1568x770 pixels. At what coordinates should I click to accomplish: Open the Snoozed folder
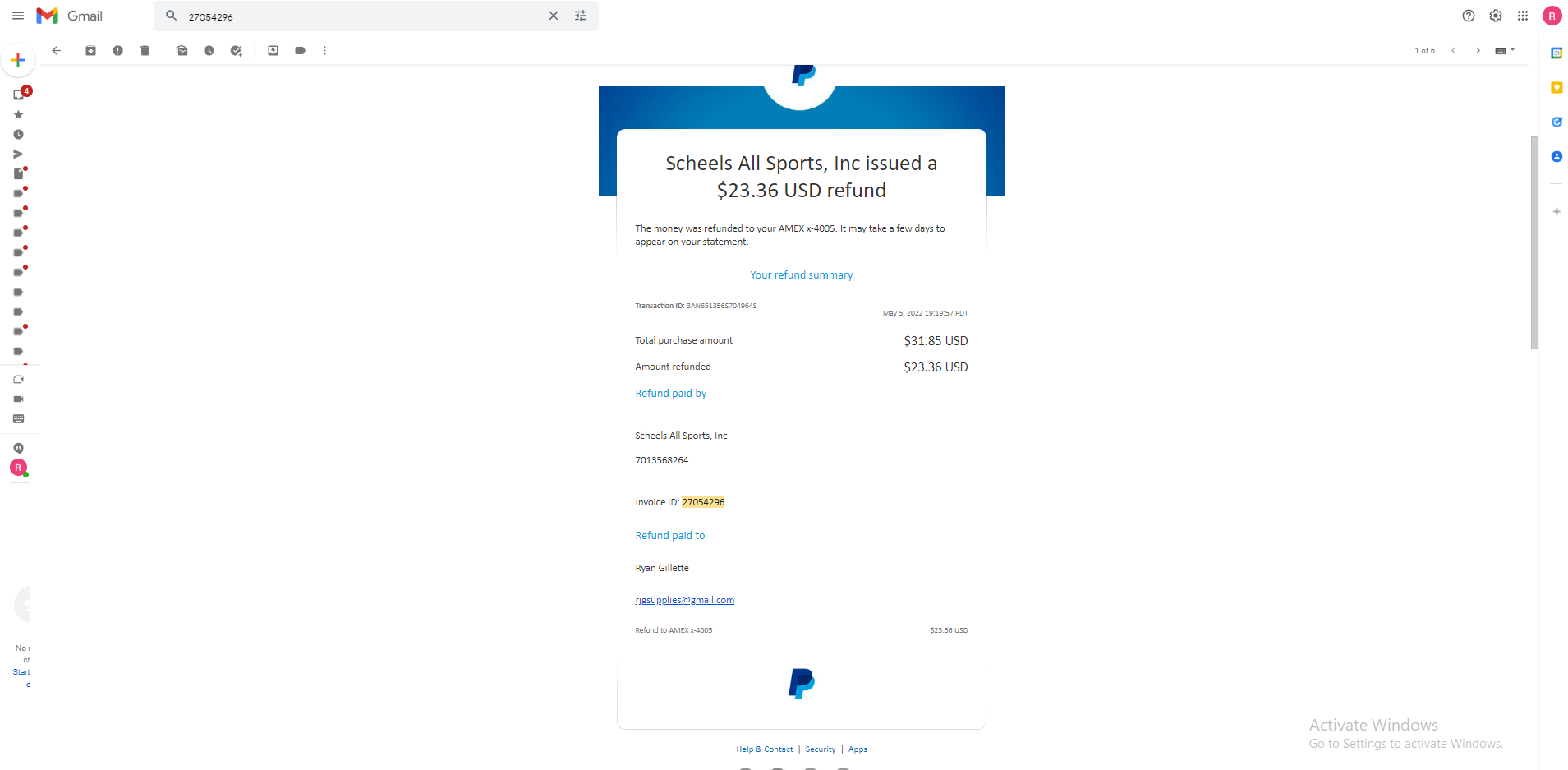click(18, 135)
